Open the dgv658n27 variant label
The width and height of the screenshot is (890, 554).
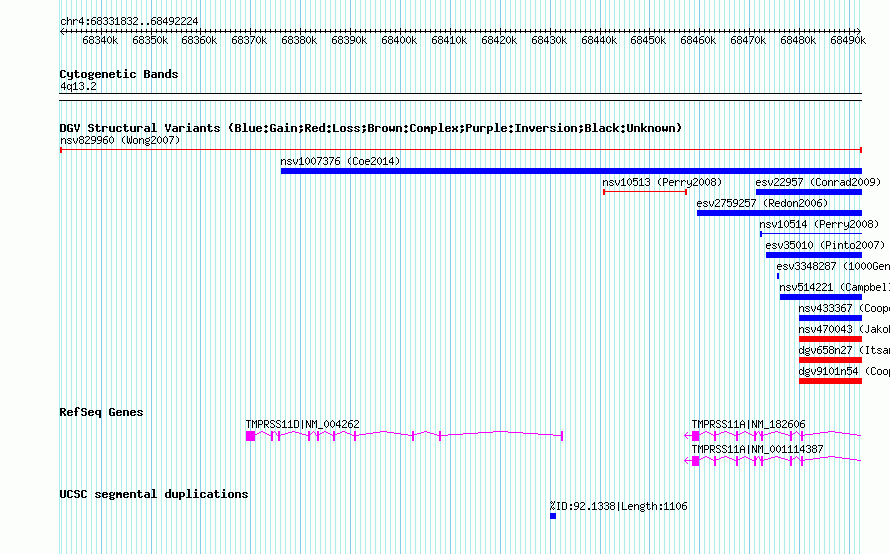[x=844, y=350]
